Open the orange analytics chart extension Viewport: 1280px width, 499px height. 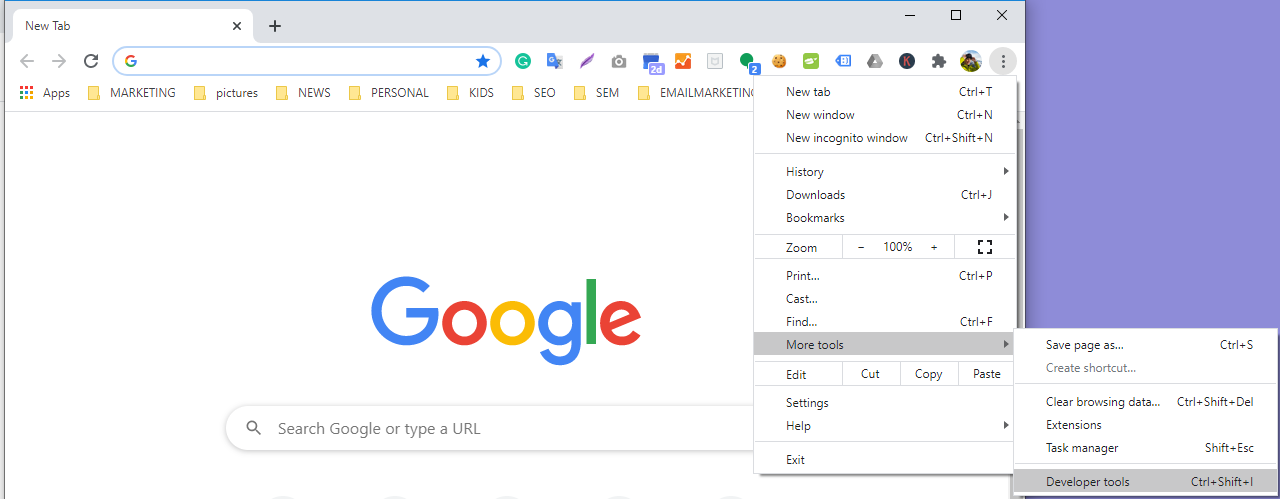683,61
